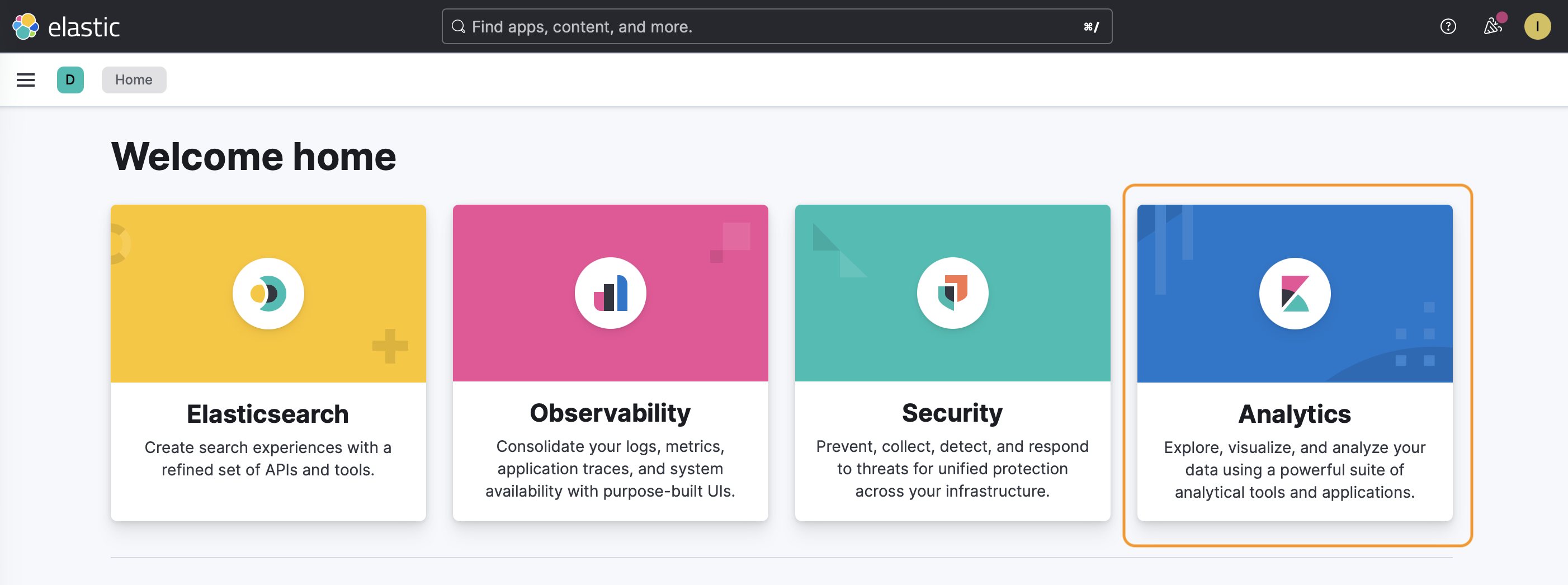Click the Analytics card description text
Viewport: 1568px width, 585px height.
pyautogui.click(x=1294, y=469)
